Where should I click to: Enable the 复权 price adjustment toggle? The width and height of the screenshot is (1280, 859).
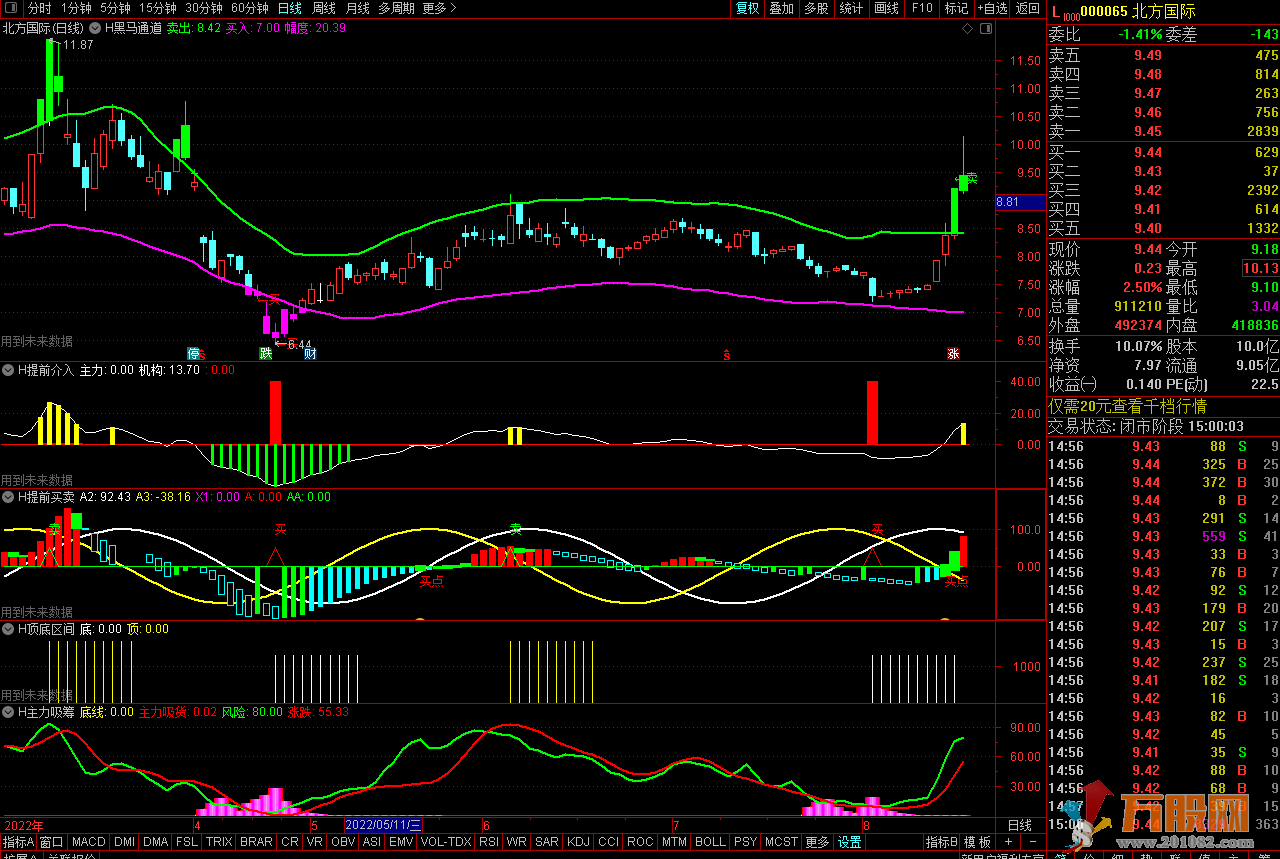tap(747, 8)
